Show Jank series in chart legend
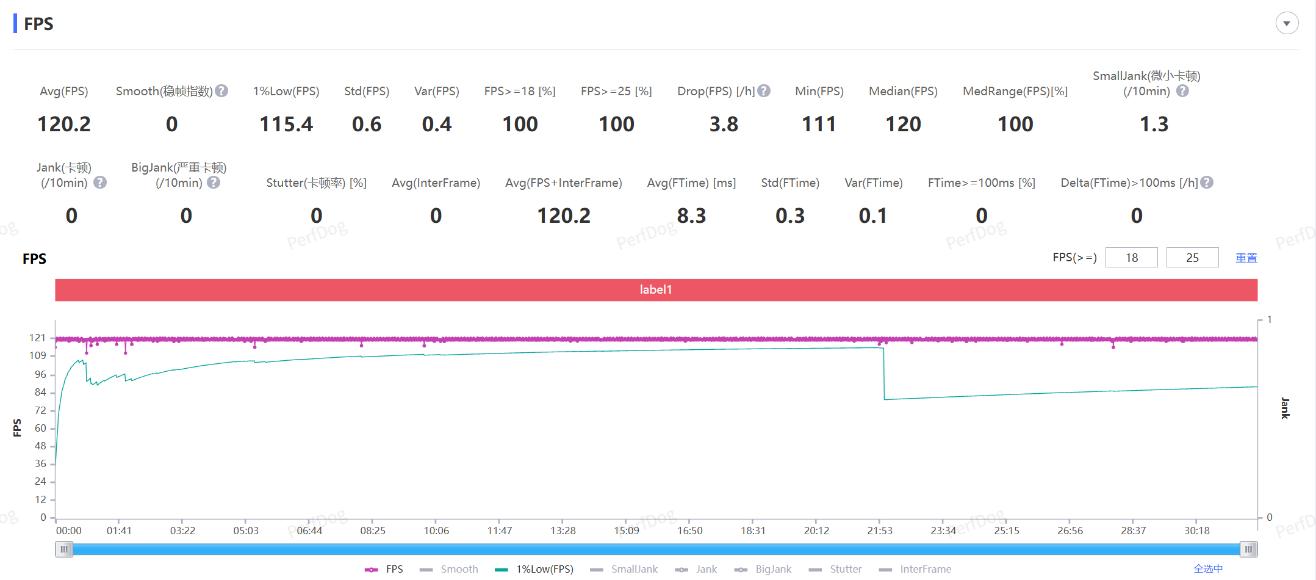This screenshot has width=1316, height=580. (696, 569)
